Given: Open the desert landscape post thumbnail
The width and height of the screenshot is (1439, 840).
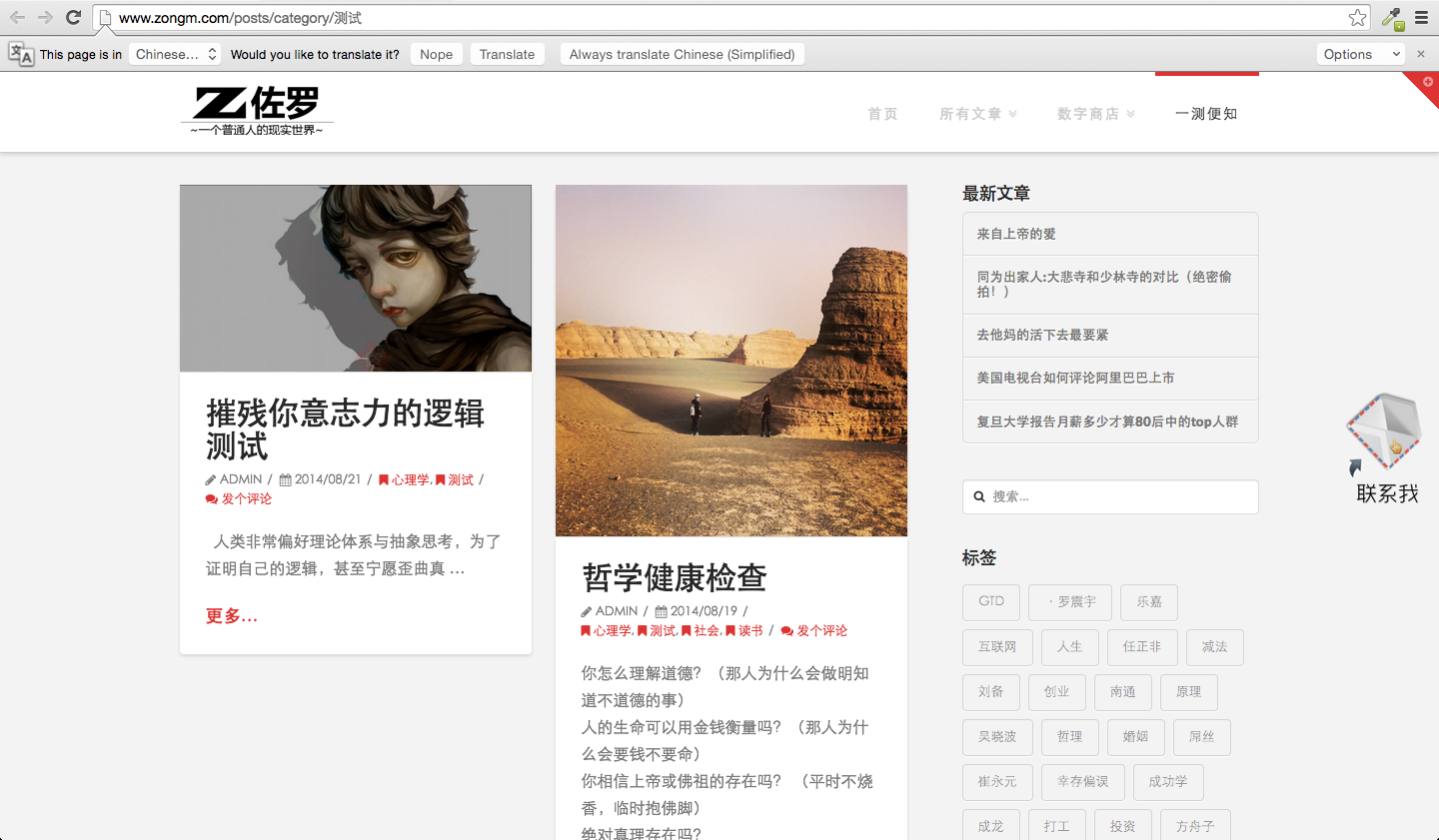Looking at the screenshot, I should pyautogui.click(x=731, y=361).
